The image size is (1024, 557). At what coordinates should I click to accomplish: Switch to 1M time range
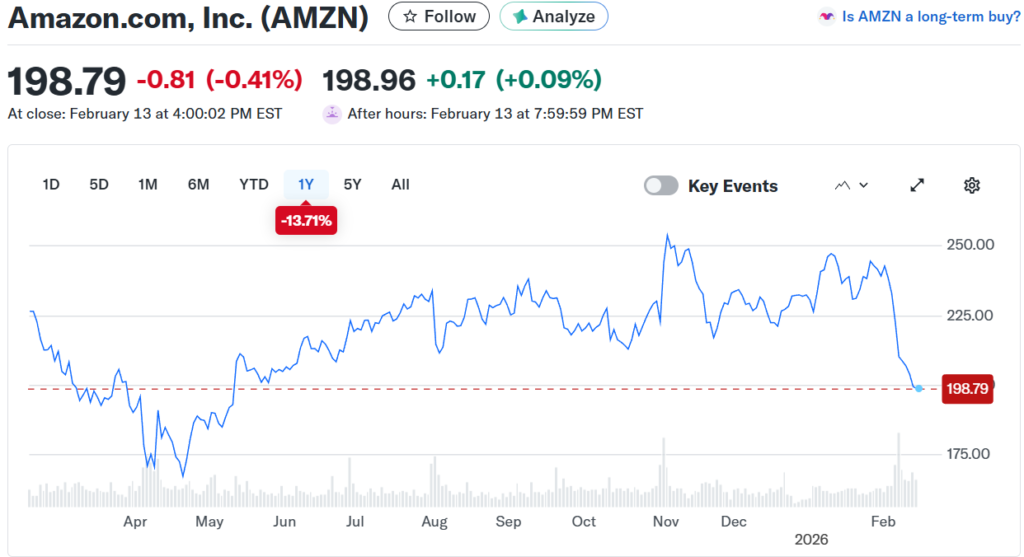click(x=148, y=184)
